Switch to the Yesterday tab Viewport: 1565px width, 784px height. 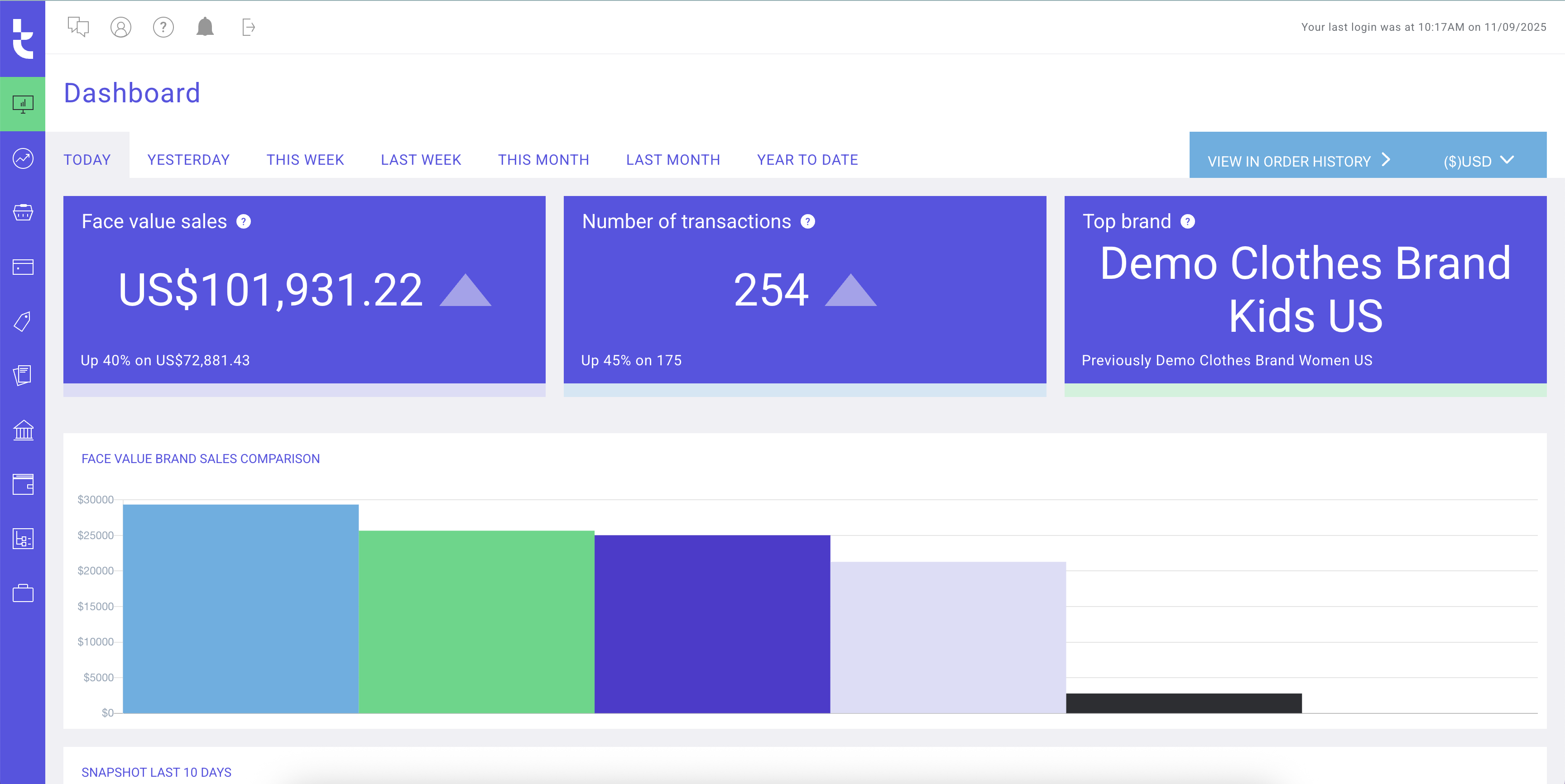pyautogui.click(x=188, y=160)
